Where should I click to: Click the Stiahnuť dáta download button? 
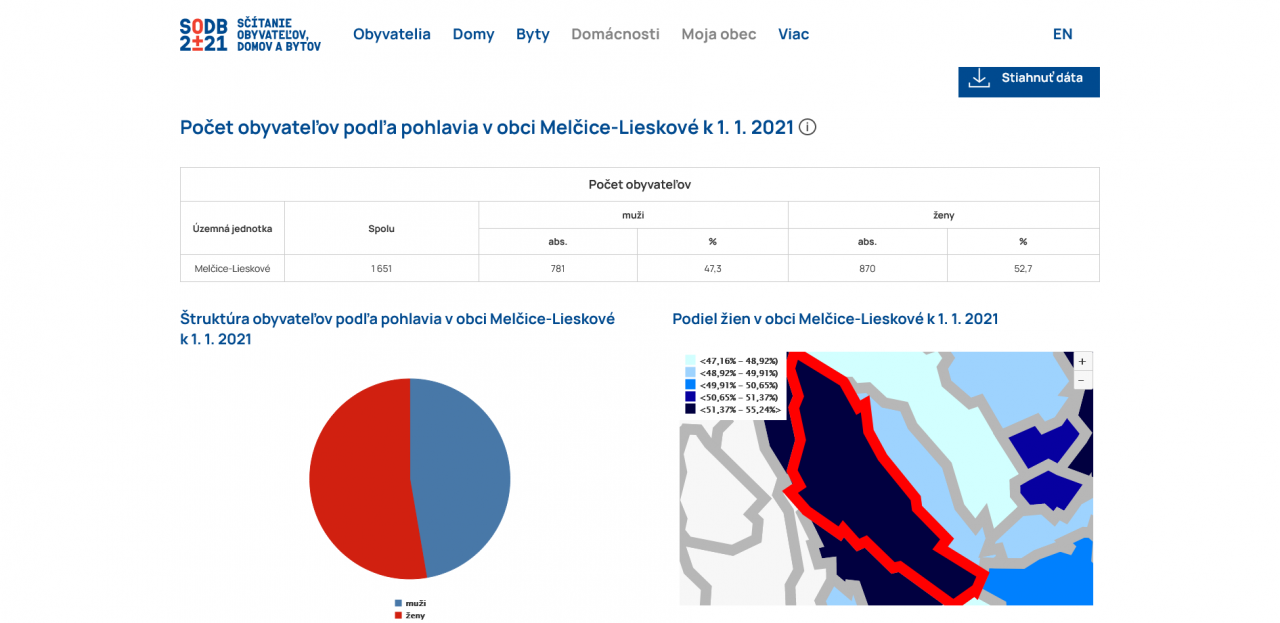pyautogui.click(x=1028, y=78)
